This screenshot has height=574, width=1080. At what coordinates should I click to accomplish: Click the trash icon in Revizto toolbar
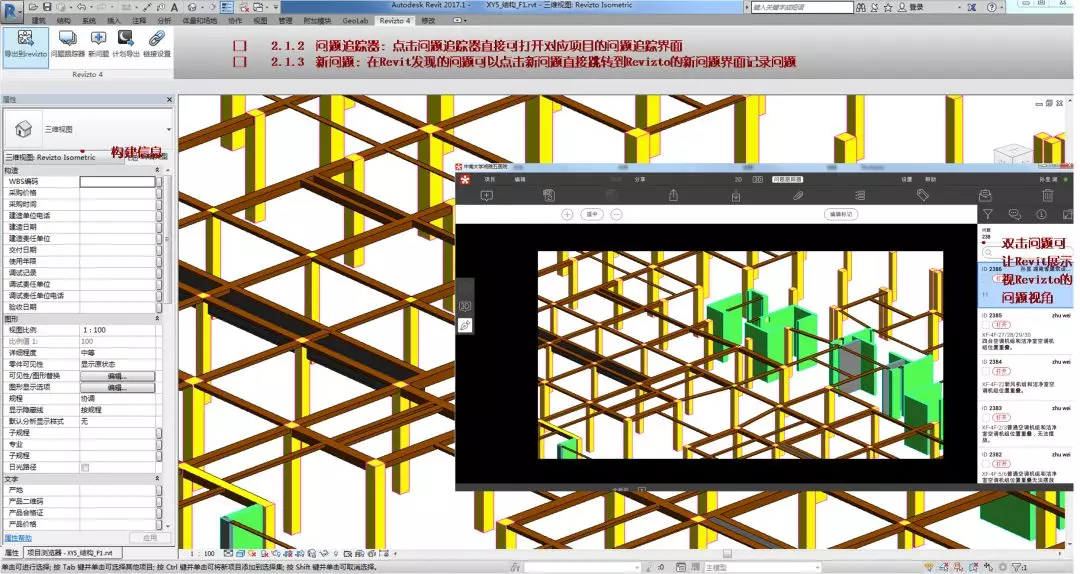1048,195
